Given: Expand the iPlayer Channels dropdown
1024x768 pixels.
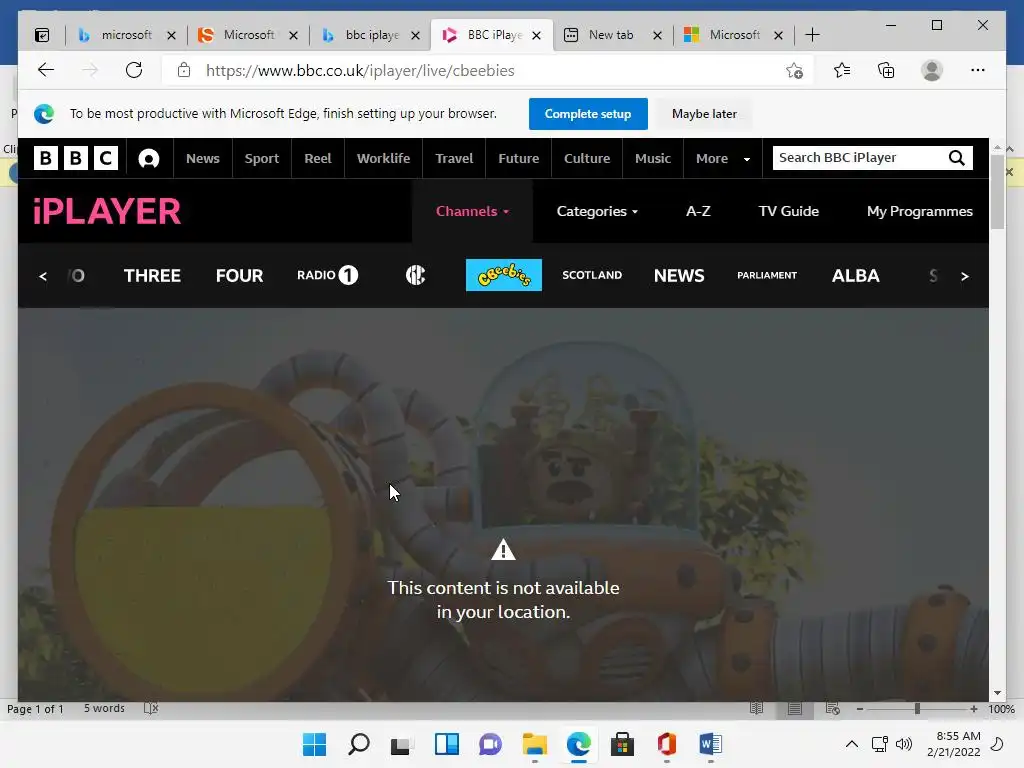Looking at the screenshot, I should tap(472, 211).
